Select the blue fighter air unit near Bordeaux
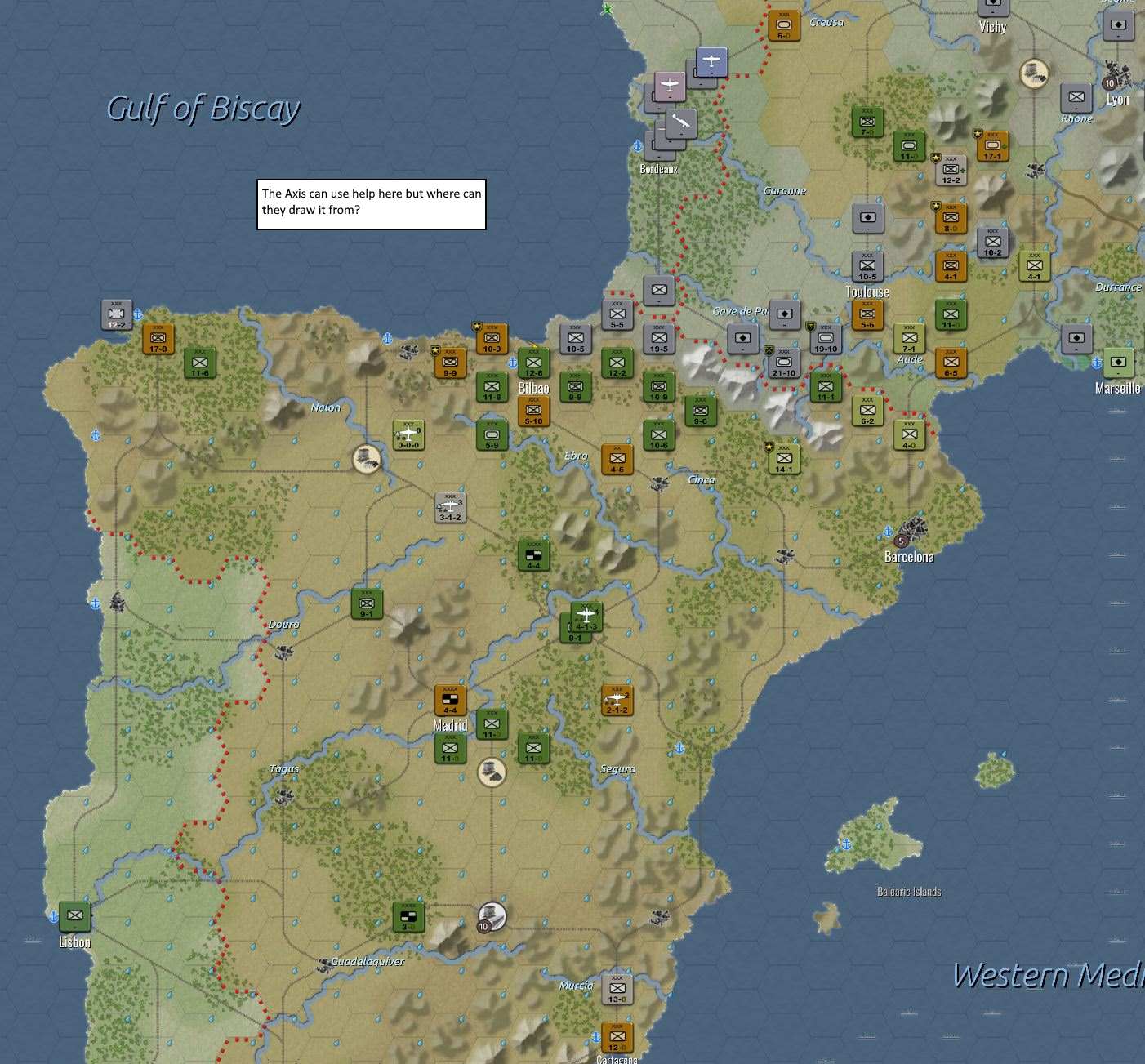This screenshot has width=1145, height=1064. [711, 62]
